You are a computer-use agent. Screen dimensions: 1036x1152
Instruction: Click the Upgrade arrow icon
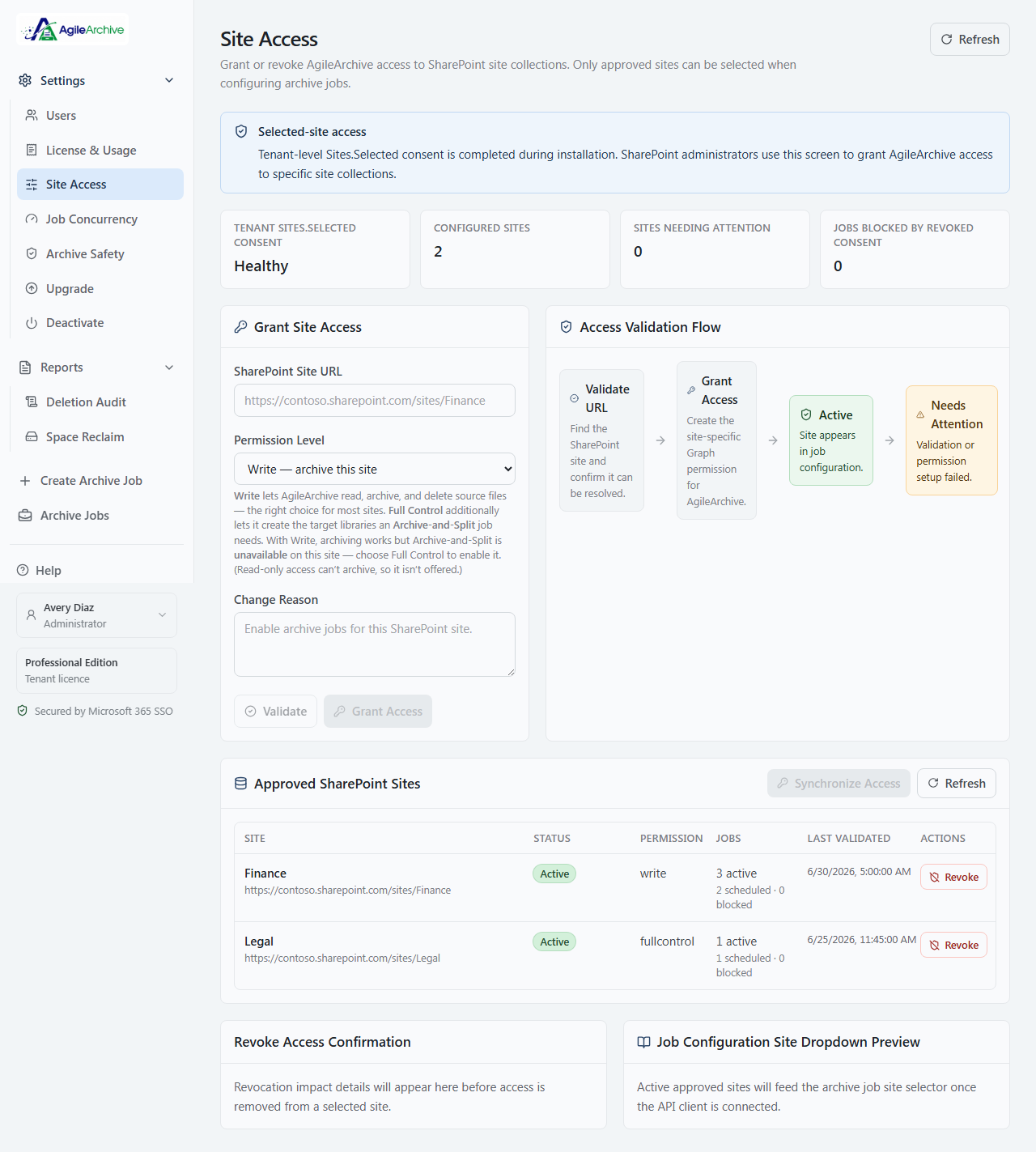[32, 288]
